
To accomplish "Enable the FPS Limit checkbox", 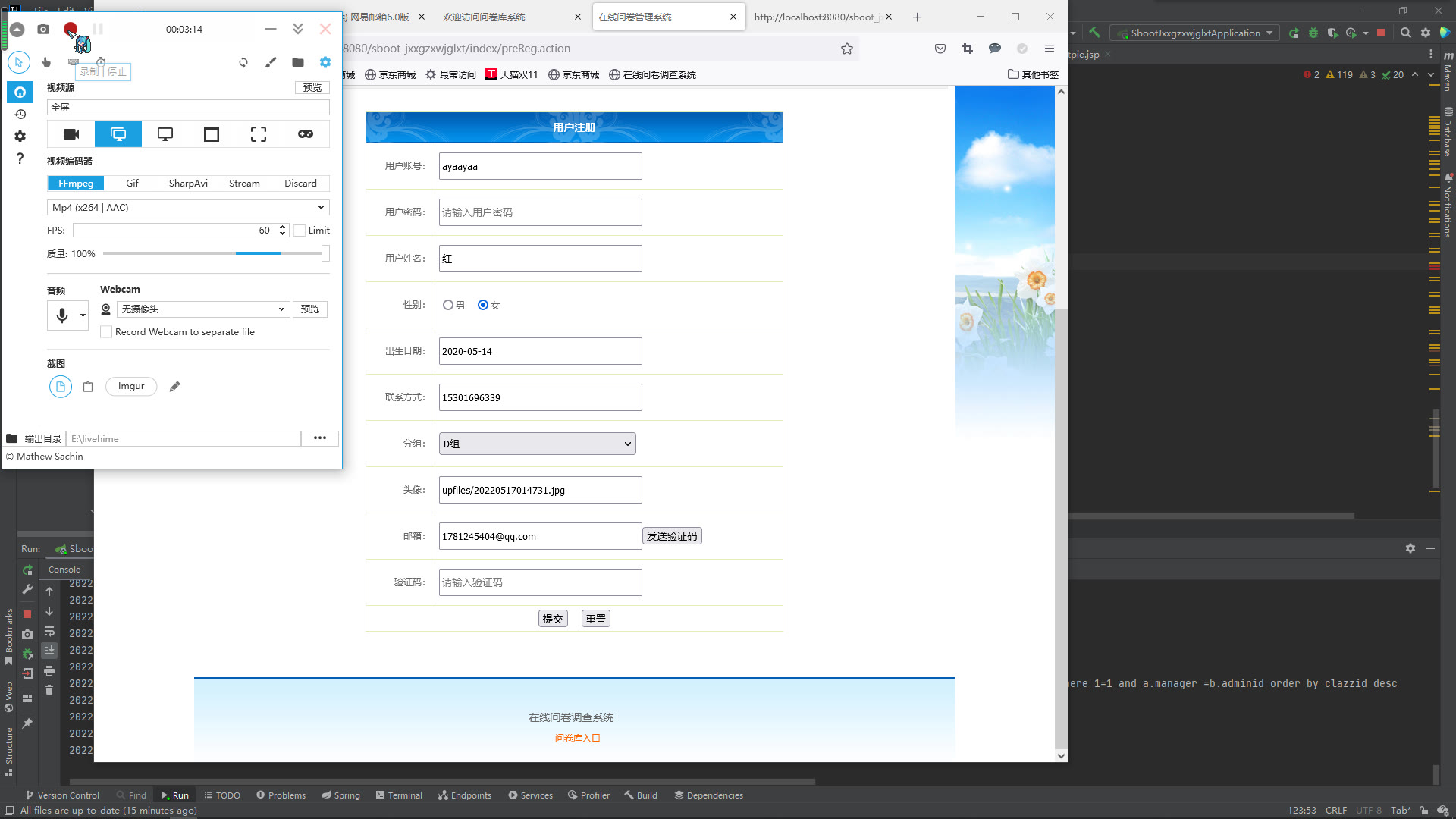I will (300, 231).
